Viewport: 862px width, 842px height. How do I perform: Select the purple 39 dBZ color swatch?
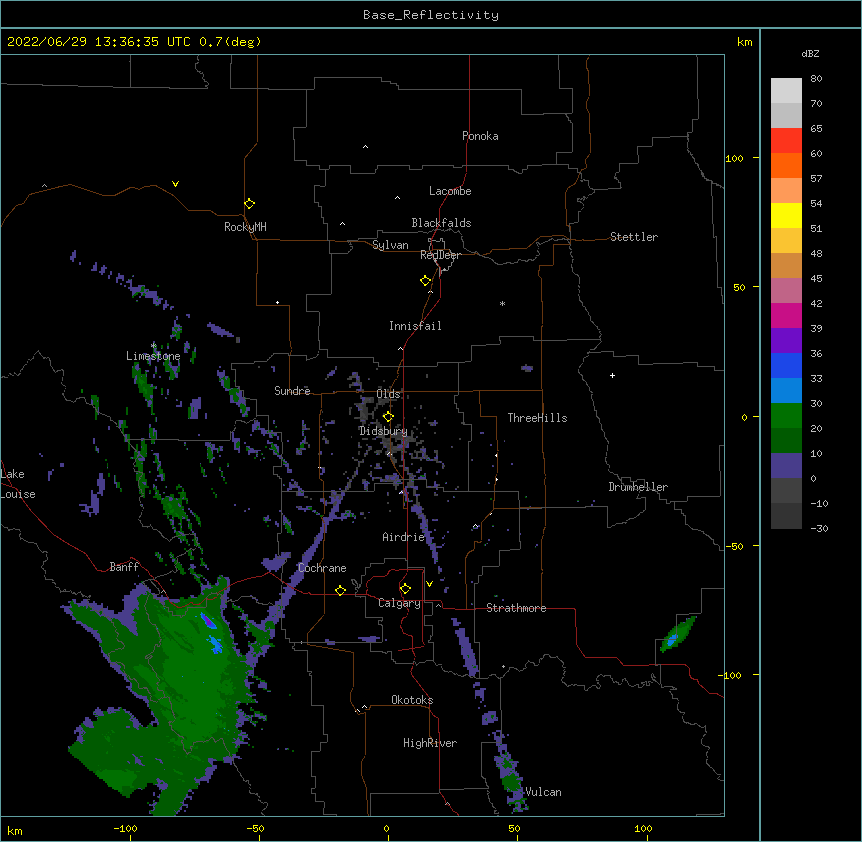coord(786,340)
